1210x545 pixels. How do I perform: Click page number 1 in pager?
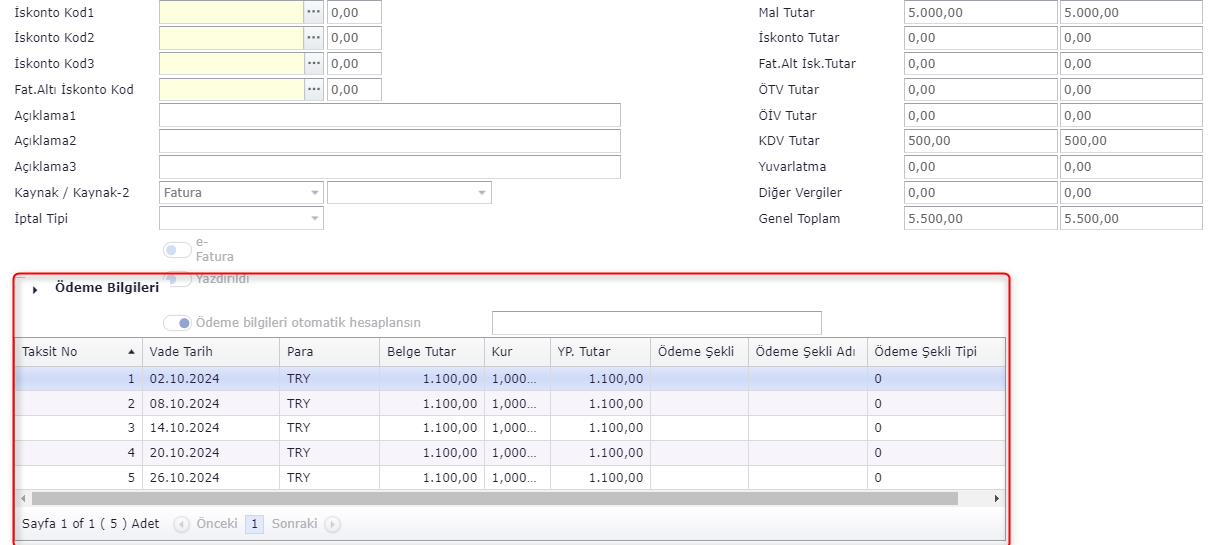[254, 524]
